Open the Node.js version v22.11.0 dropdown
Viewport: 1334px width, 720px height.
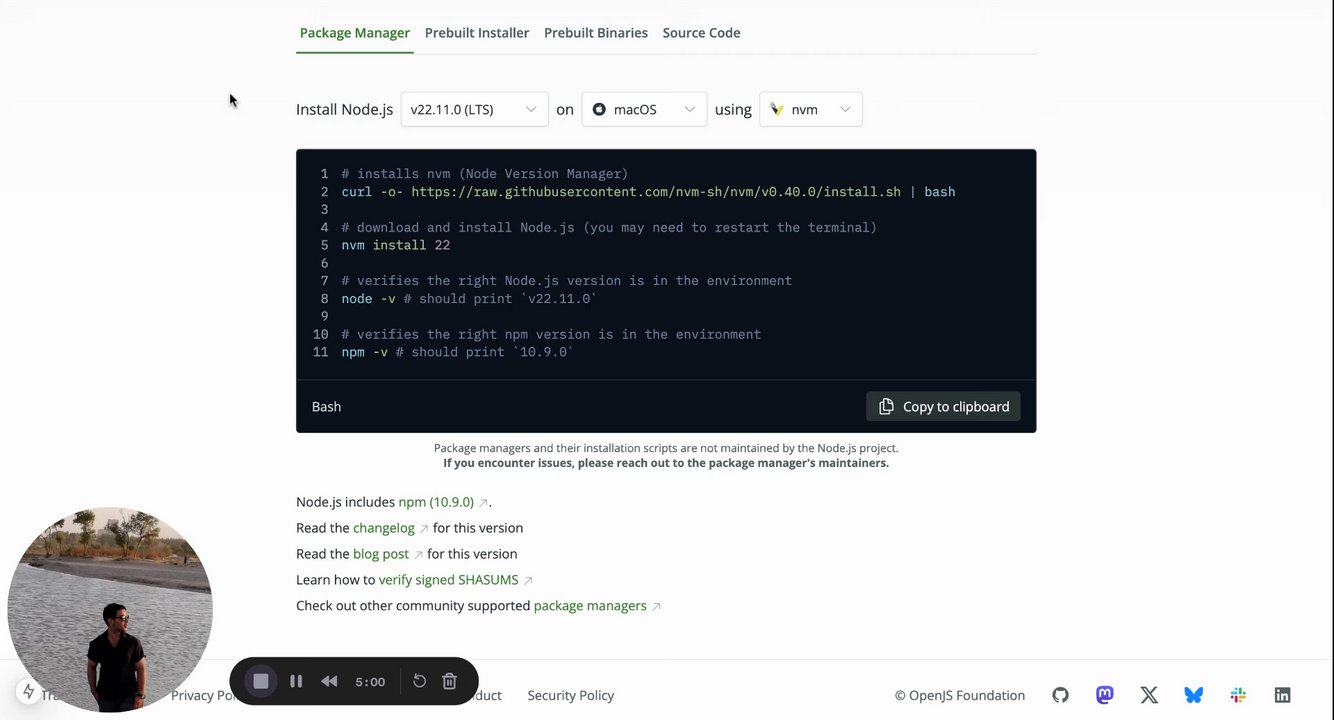pos(474,110)
